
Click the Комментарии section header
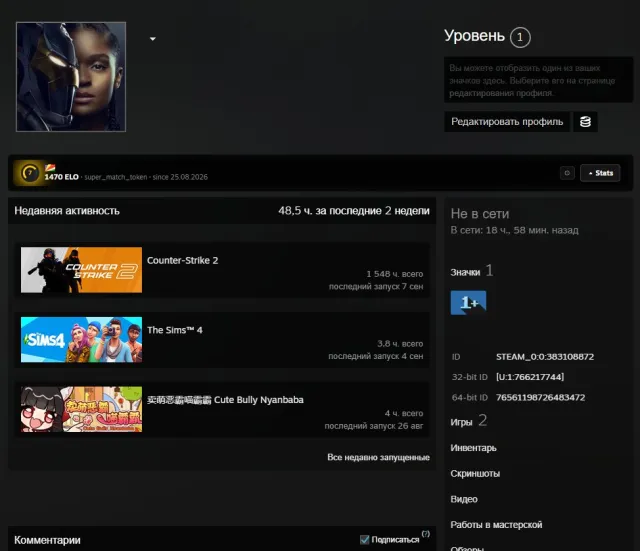pos(47,540)
